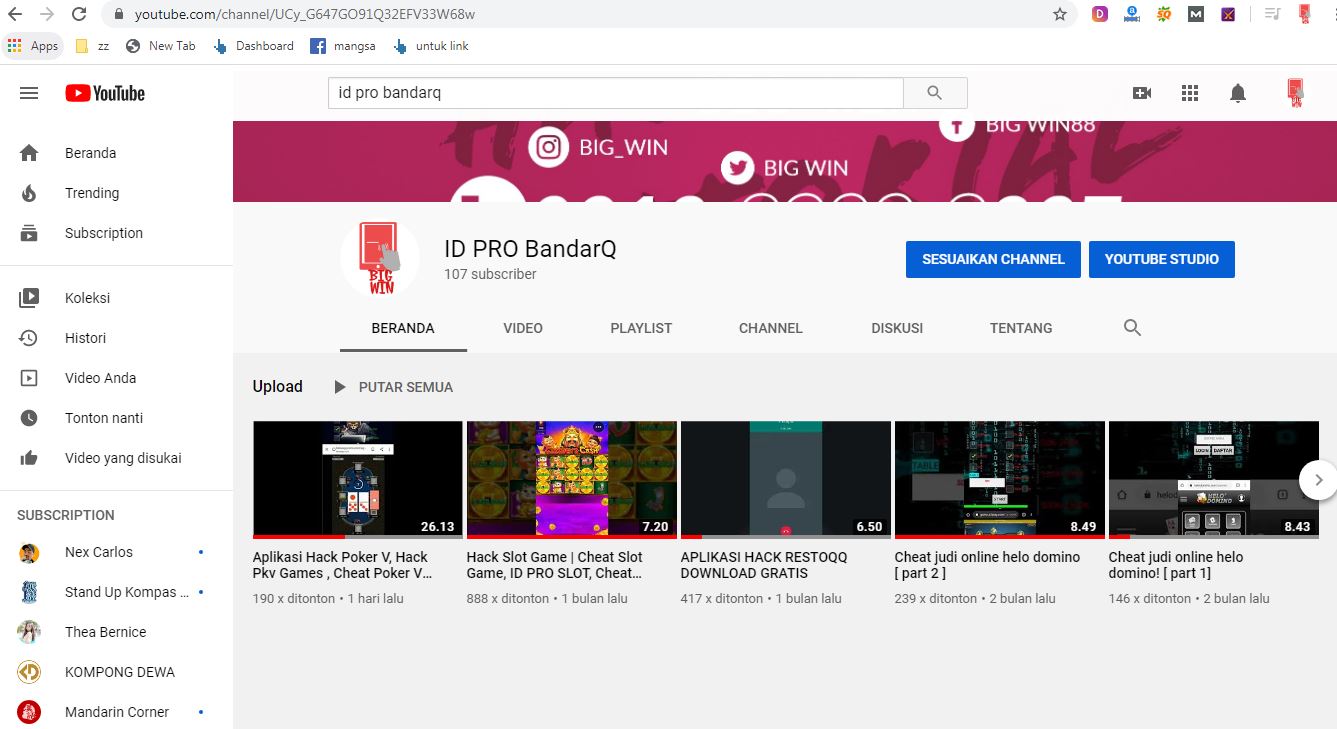Switch to the BERANDA channel tab
This screenshot has height=729, width=1337.
pyautogui.click(x=403, y=328)
